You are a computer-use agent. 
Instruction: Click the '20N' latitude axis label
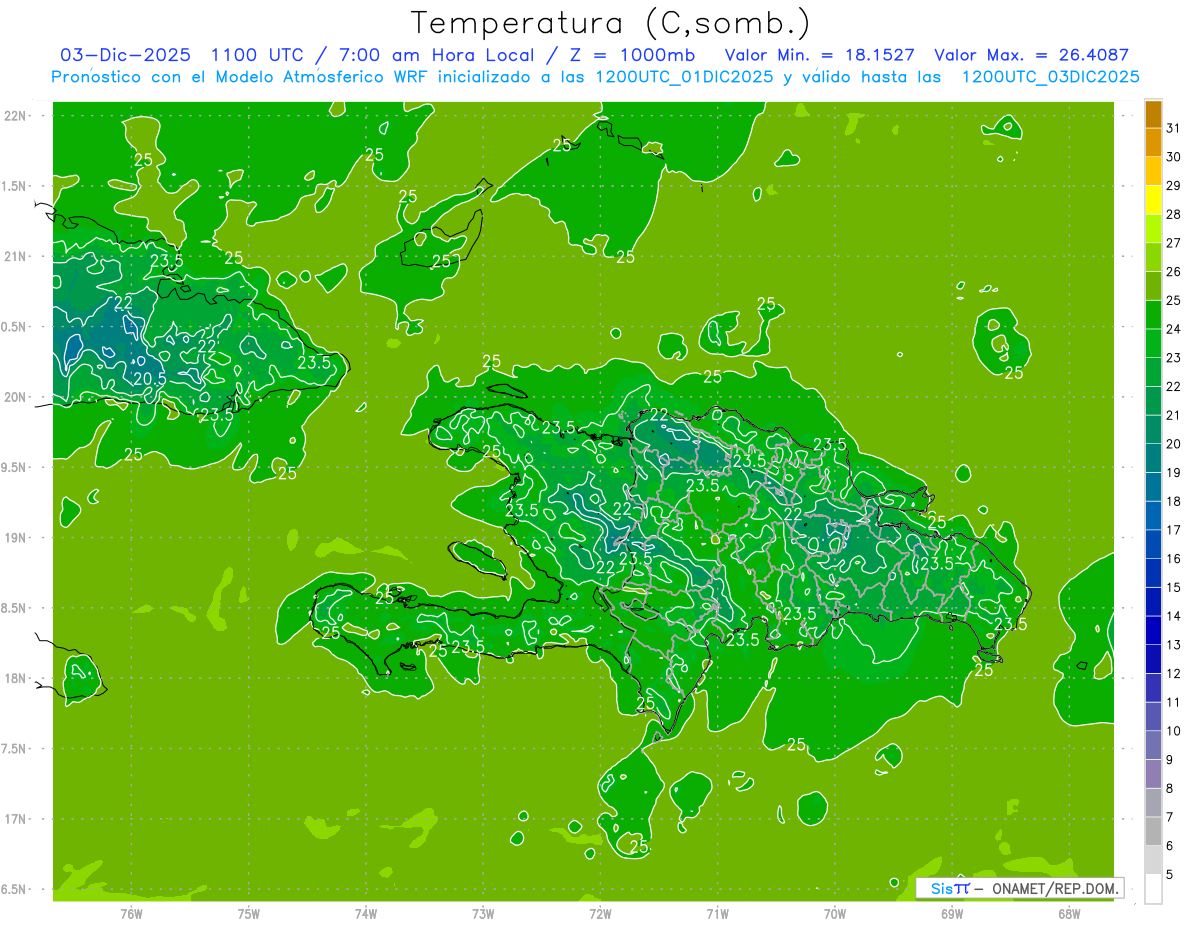coord(16,397)
